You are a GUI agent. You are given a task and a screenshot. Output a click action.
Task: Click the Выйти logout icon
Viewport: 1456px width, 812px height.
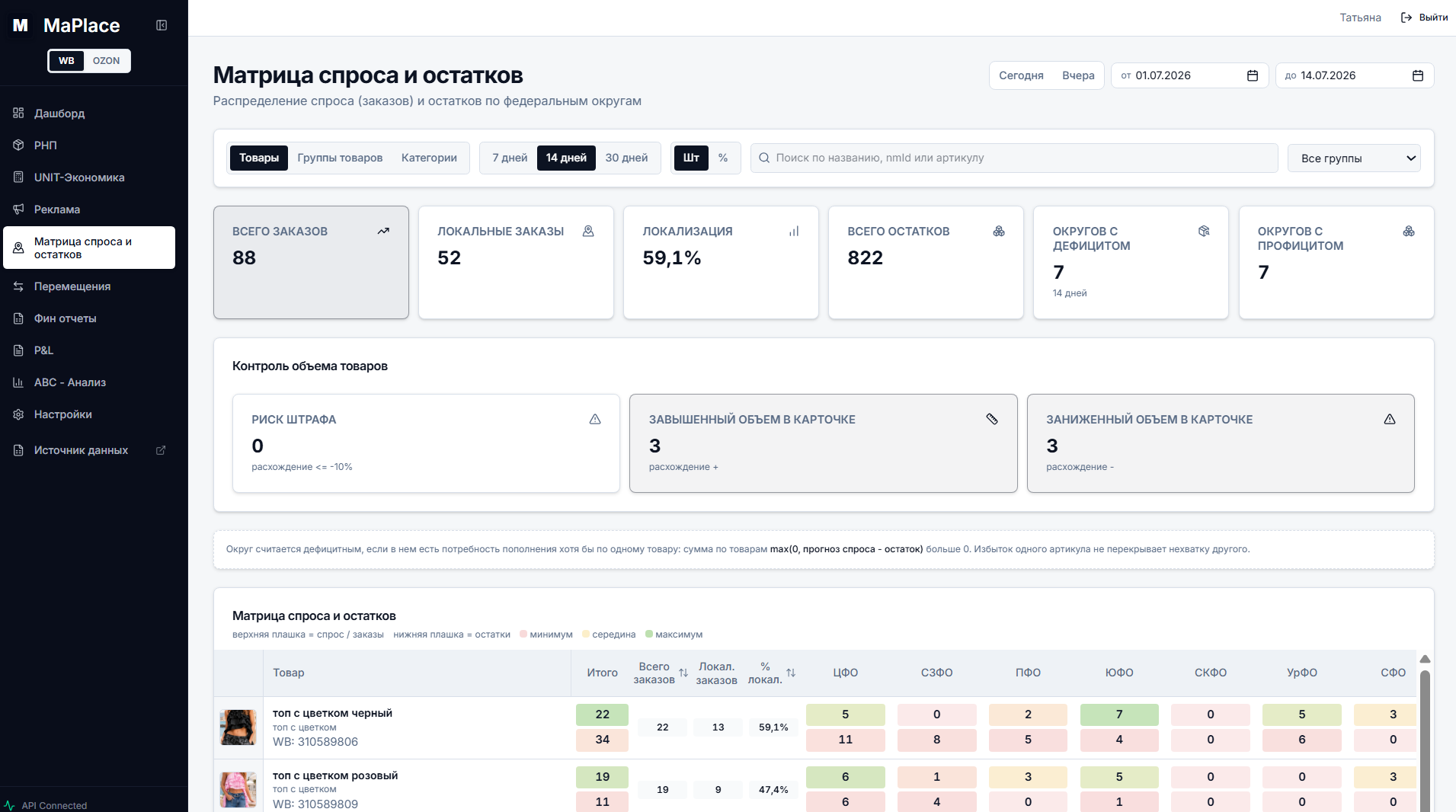coord(1406,18)
